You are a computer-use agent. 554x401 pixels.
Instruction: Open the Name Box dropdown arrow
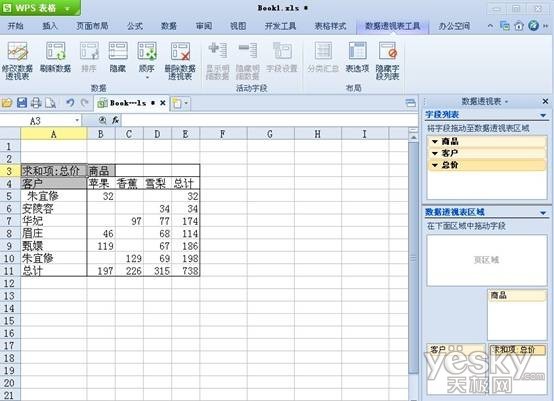tap(77, 121)
